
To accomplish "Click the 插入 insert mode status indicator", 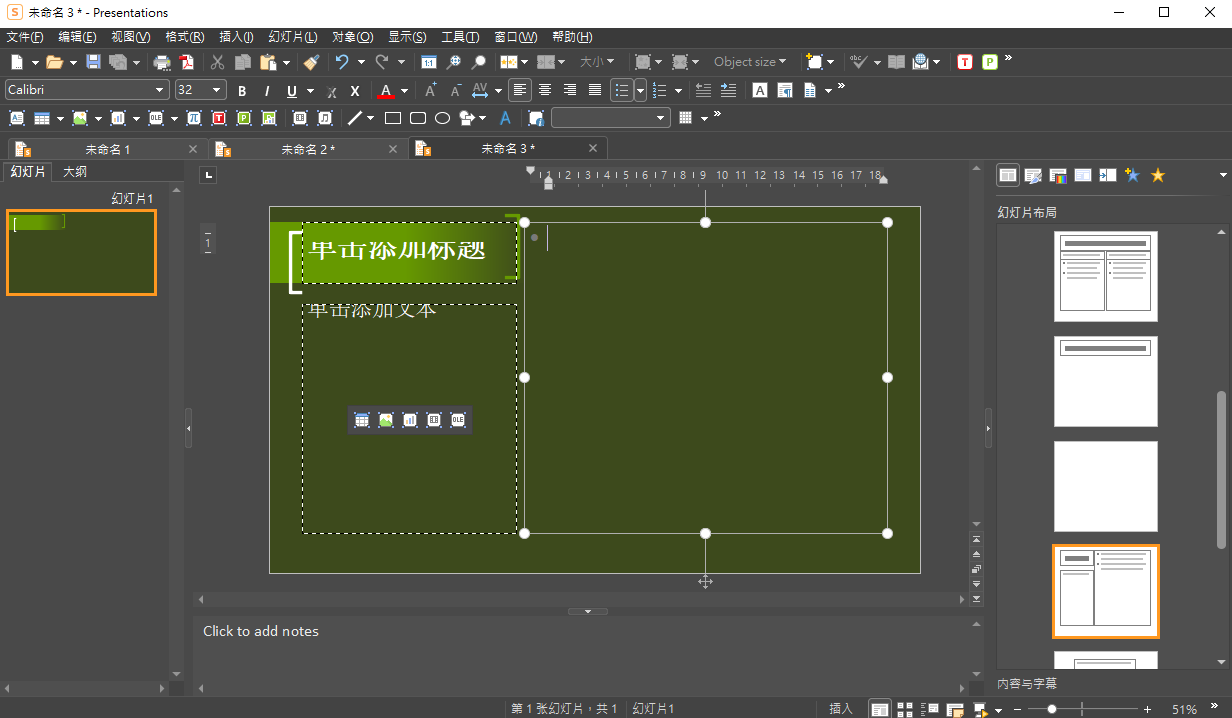I will point(841,709).
